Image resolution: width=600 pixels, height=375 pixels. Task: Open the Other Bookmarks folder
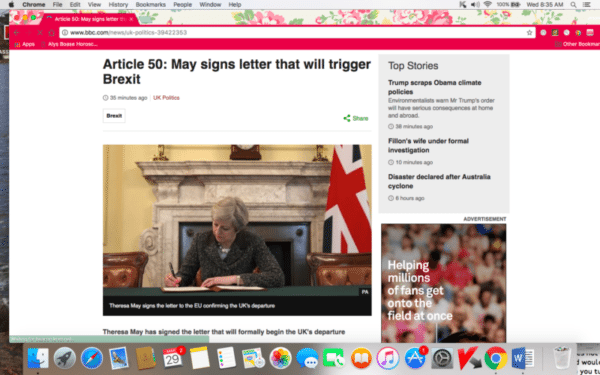tap(577, 44)
